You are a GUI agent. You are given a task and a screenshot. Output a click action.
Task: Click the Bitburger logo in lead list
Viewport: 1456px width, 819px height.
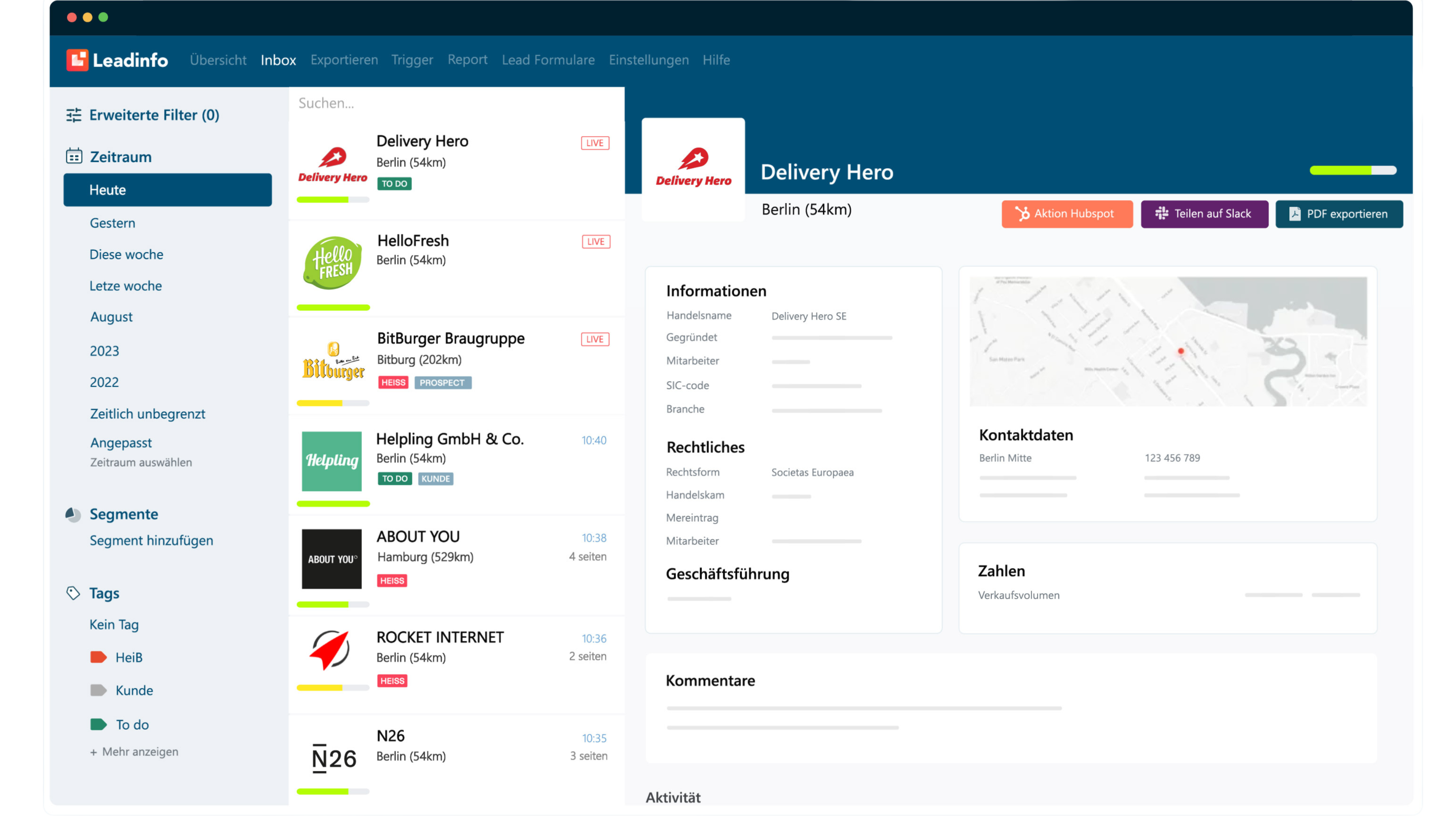point(333,361)
